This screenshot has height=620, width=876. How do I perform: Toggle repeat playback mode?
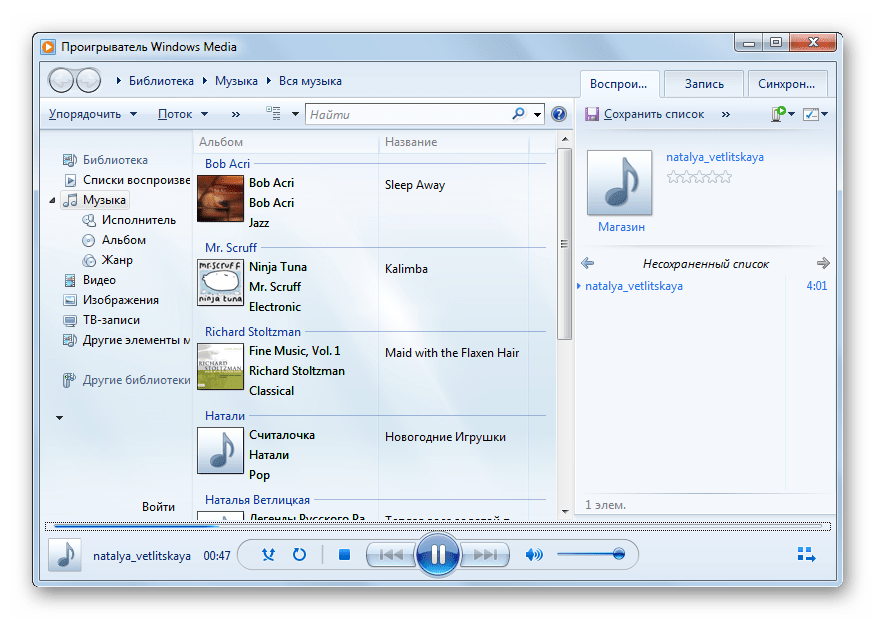pos(299,555)
